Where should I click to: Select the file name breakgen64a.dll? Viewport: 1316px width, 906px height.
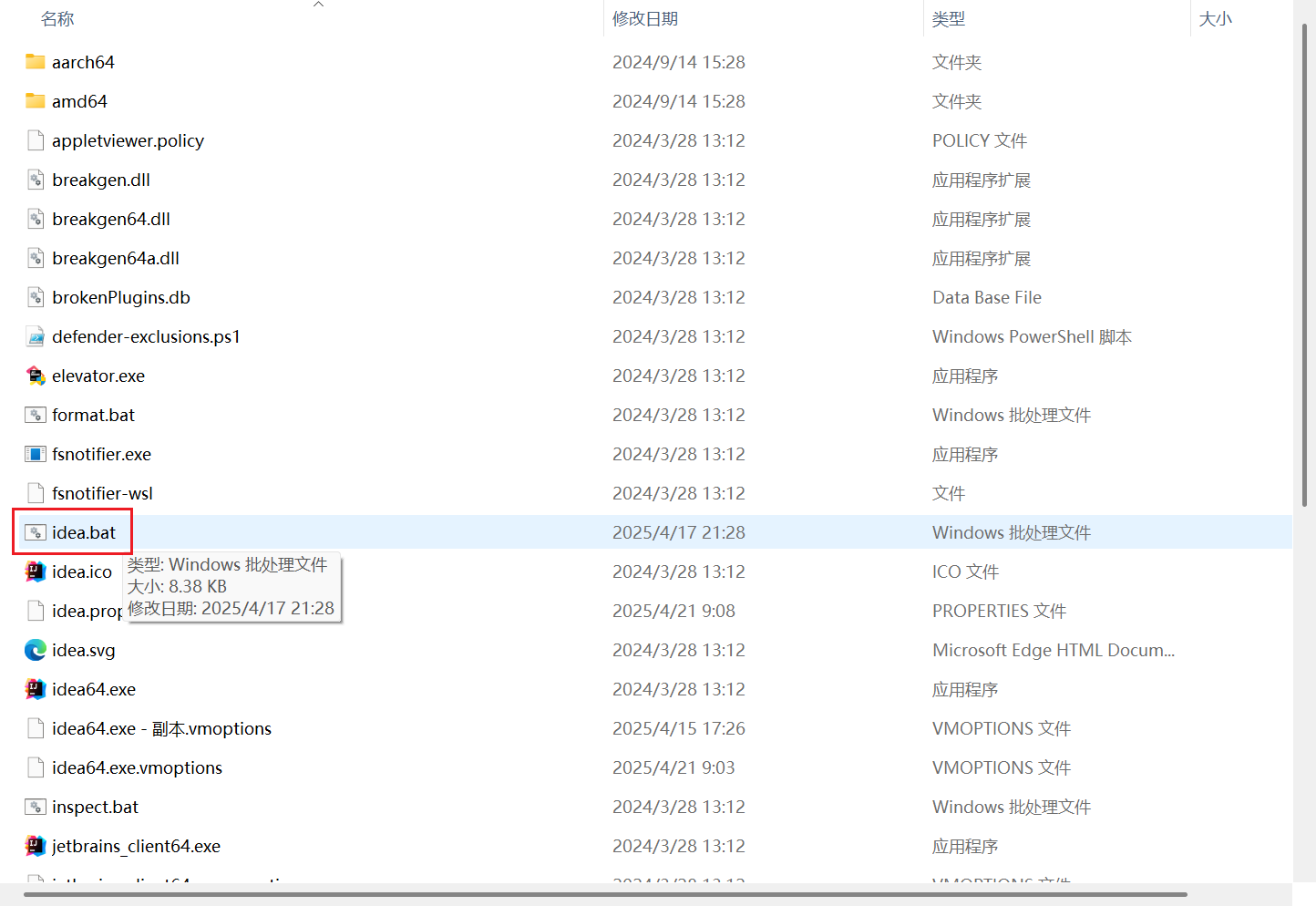tap(116, 258)
